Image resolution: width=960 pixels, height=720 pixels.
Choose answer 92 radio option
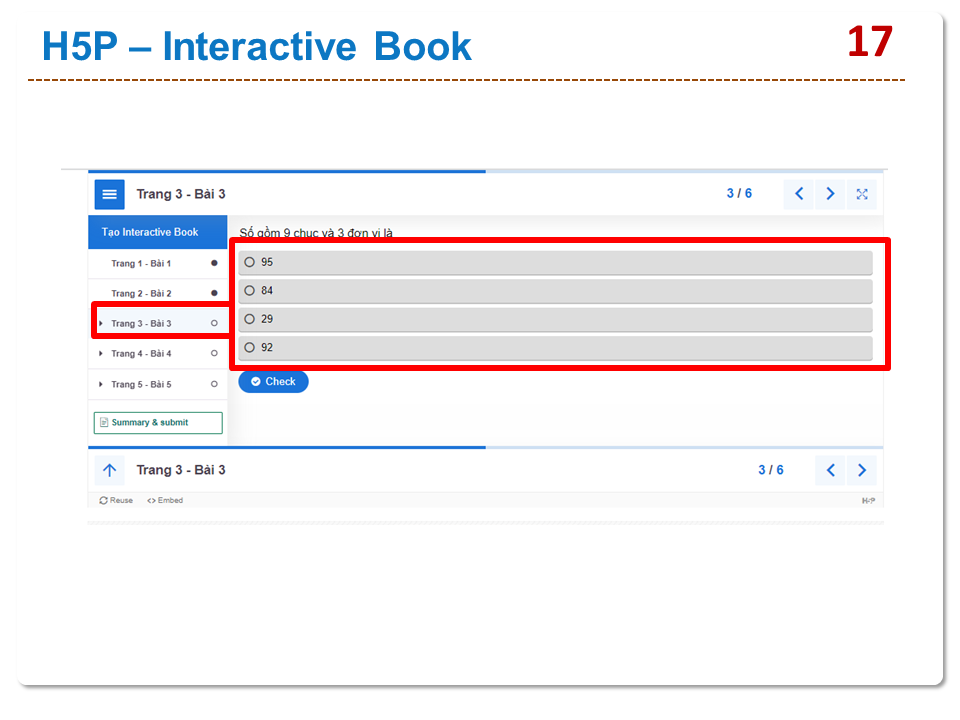tap(250, 348)
